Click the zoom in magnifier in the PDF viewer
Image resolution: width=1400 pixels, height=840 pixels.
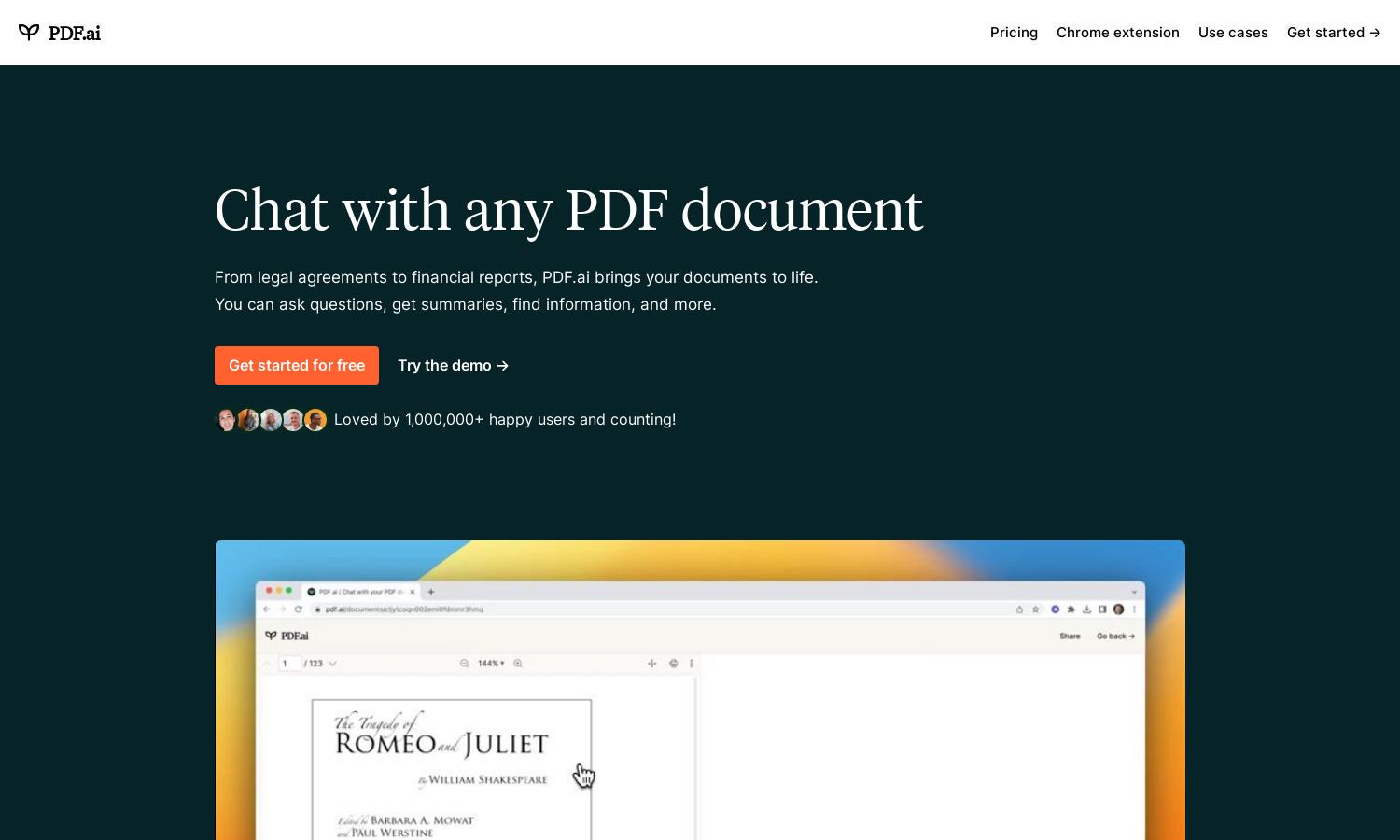(x=518, y=664)
